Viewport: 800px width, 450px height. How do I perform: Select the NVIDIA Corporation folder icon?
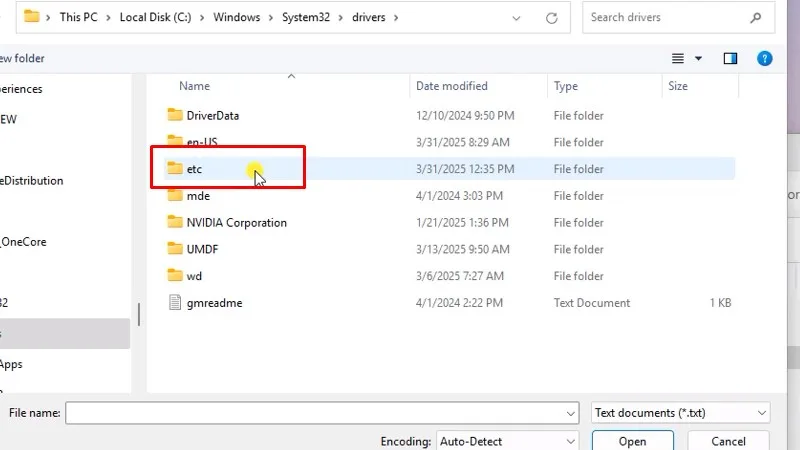tap(175, 223)
